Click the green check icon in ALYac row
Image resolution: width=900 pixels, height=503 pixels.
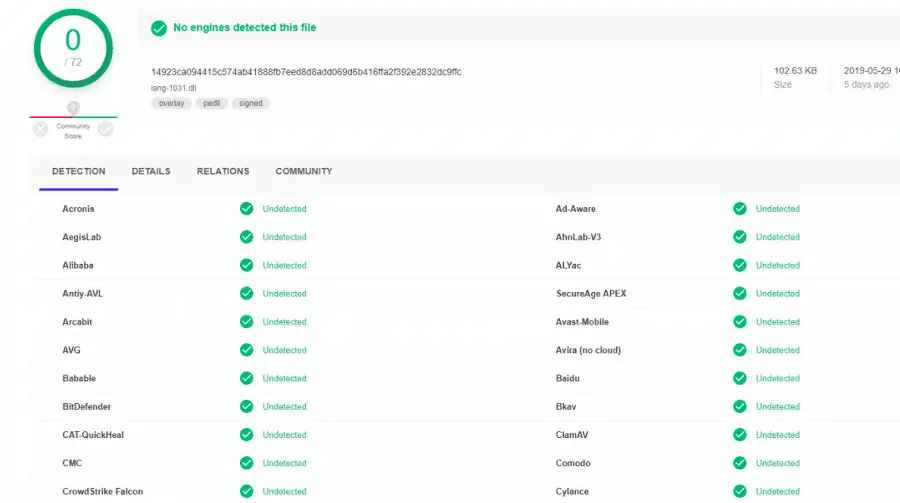coord(740,265)
